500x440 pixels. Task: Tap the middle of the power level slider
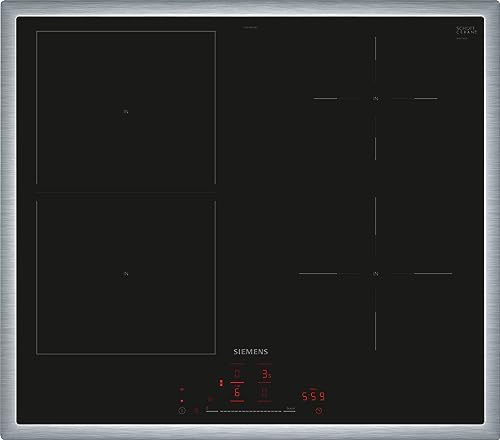(251, 411)
